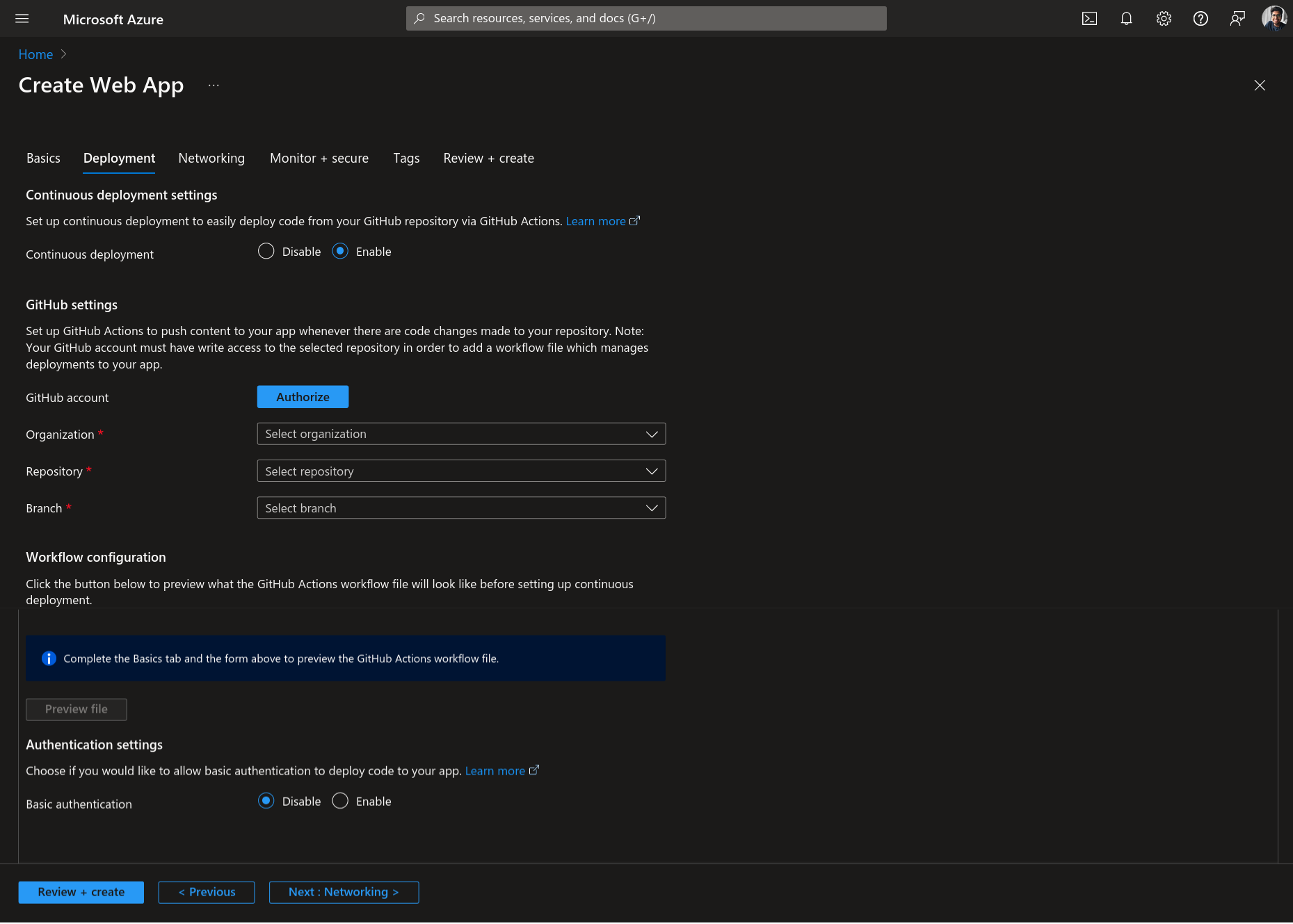Click the Authorize GitHub account button
This screenshot has height=924, width=1293.
click(x=303, y=397)
